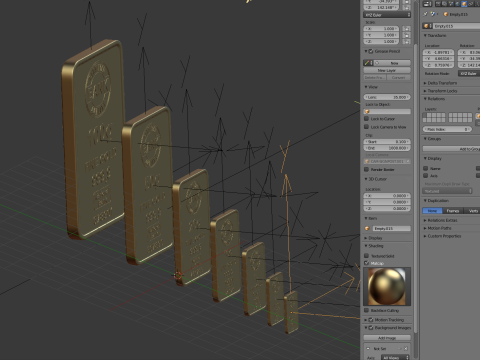Collapse the Relations panel
Image resolution: width=480 pixels, height=360 pixels.
coord(425,99)
